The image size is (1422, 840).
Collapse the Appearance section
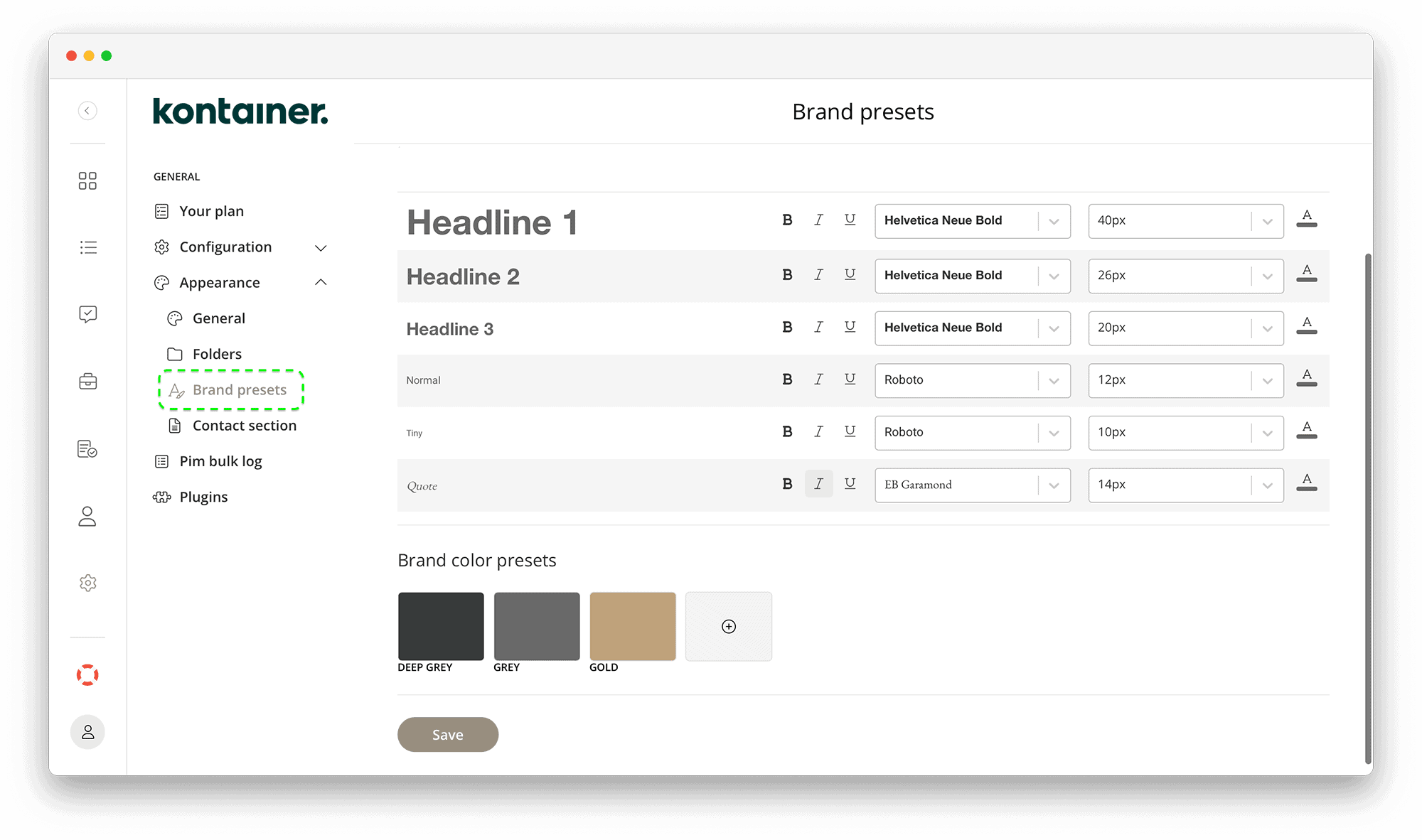321,282
